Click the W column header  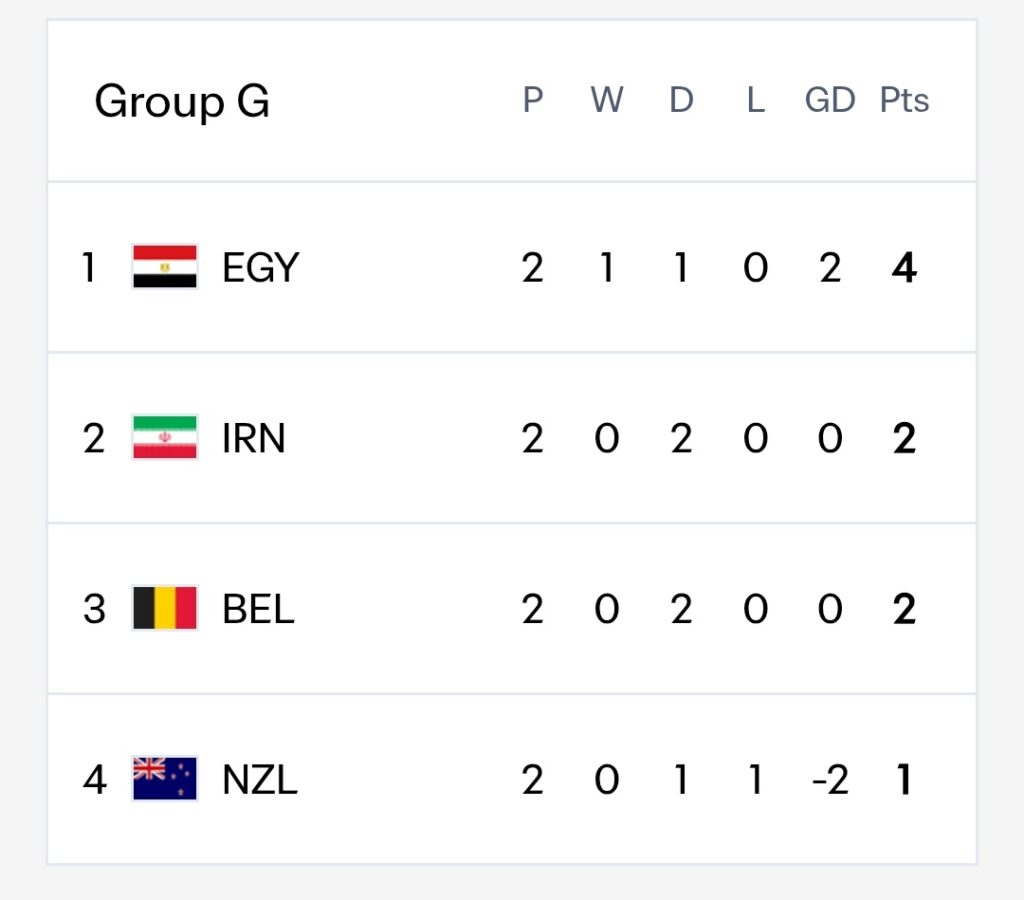coord(607,100)
